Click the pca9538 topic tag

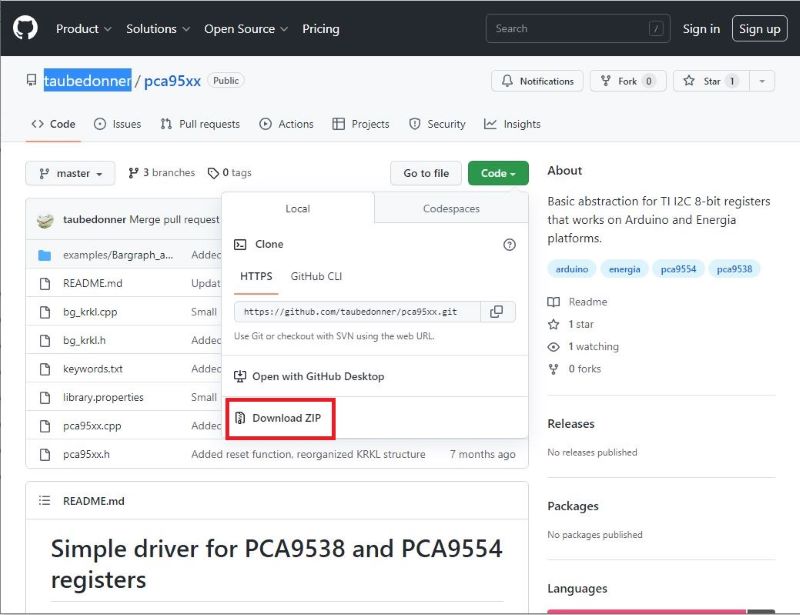(x=734, y=269)
